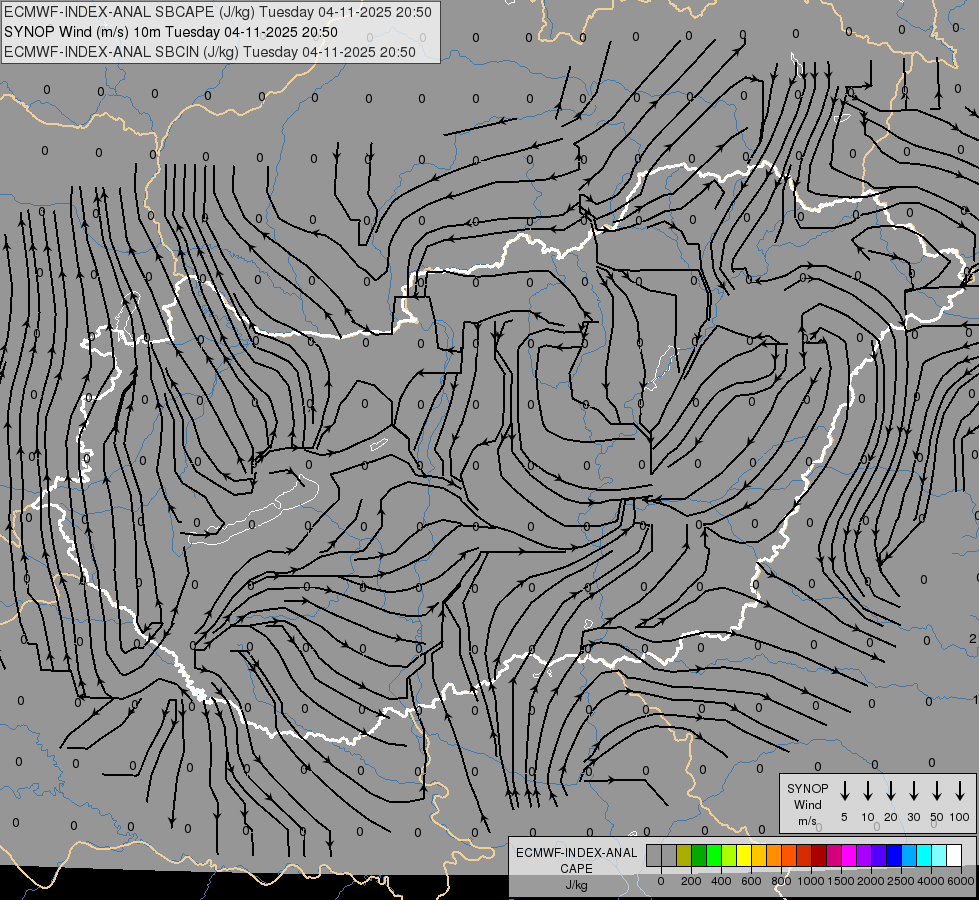
Task: Pick the bright green CAPE legend swatch
Action: pos(714,855)
